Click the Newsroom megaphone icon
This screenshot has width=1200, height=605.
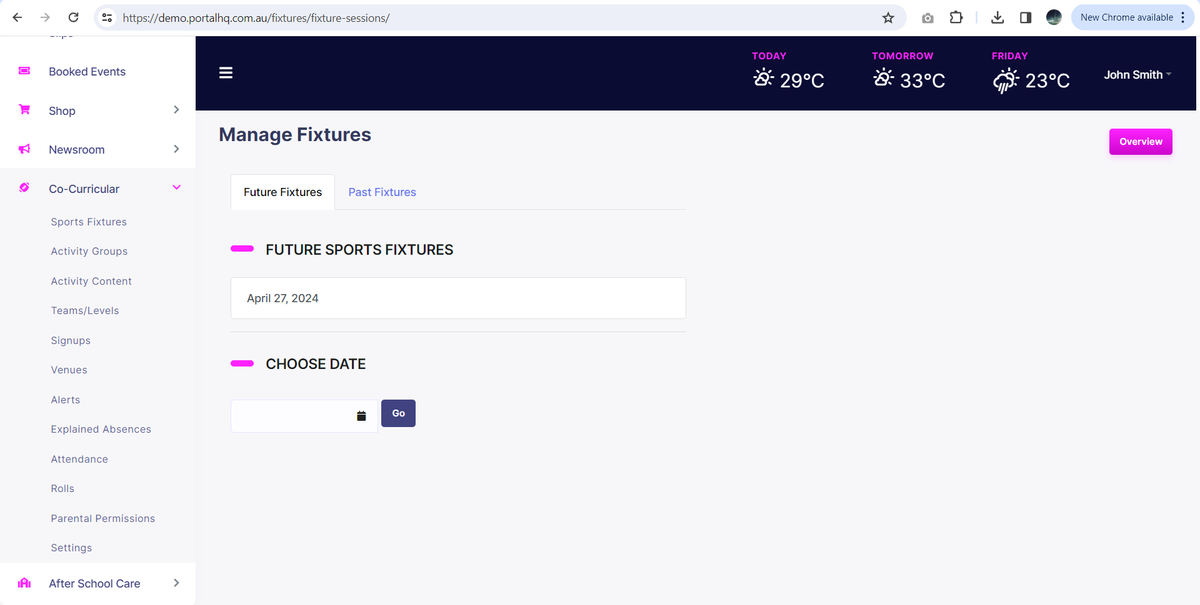click(24, 149)
